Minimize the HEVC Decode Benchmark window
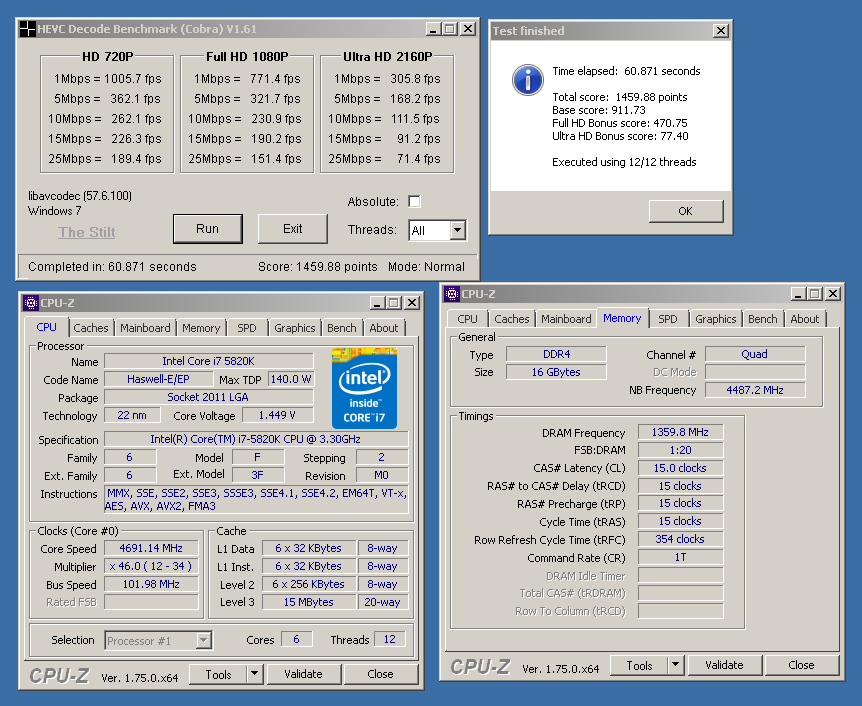 [433, 29]
